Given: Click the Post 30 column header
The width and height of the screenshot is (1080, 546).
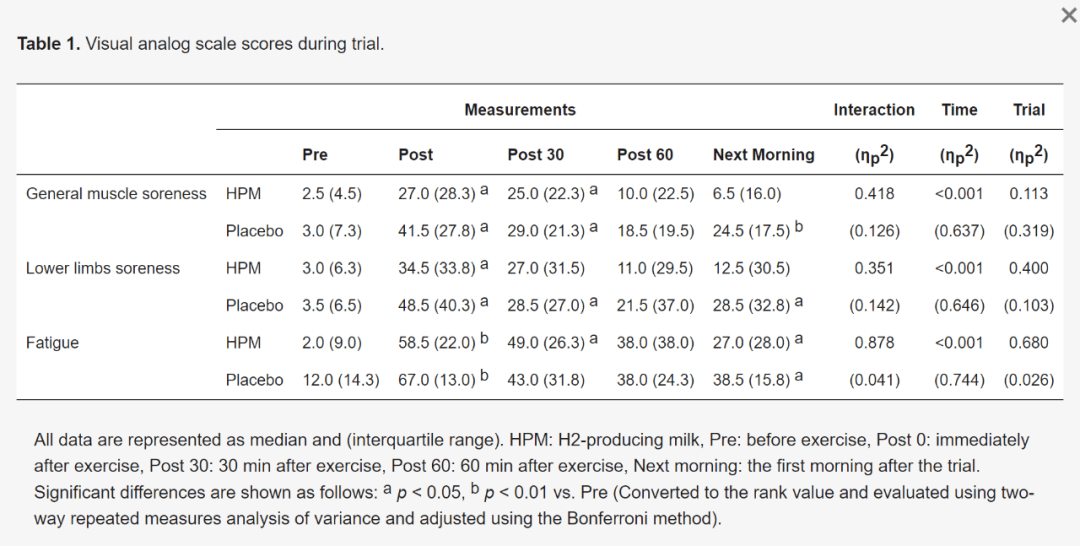Looking at the screenshot, I should [x=535, y=155].
